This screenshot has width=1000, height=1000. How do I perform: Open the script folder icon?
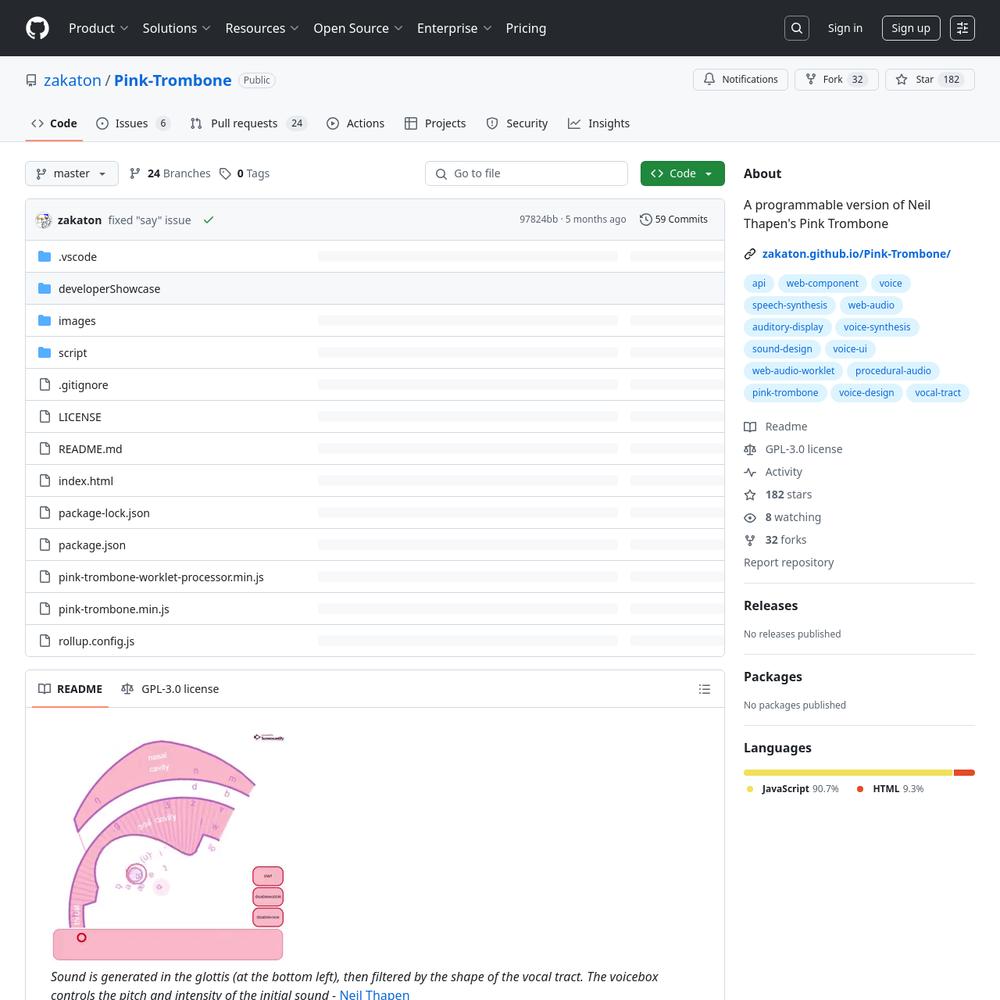[45, 352]
